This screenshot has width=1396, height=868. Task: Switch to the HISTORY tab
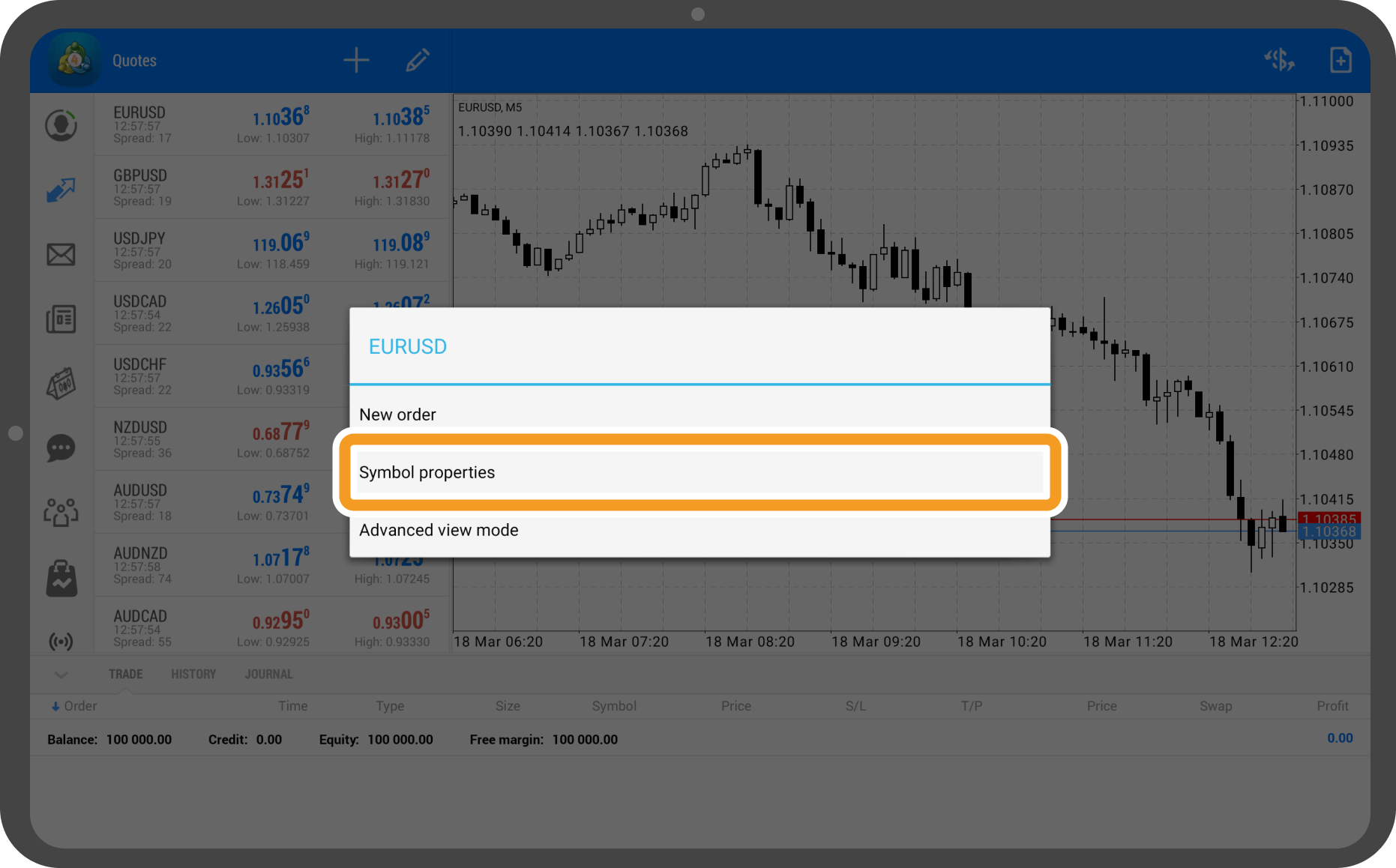click(x=193, y=674)
